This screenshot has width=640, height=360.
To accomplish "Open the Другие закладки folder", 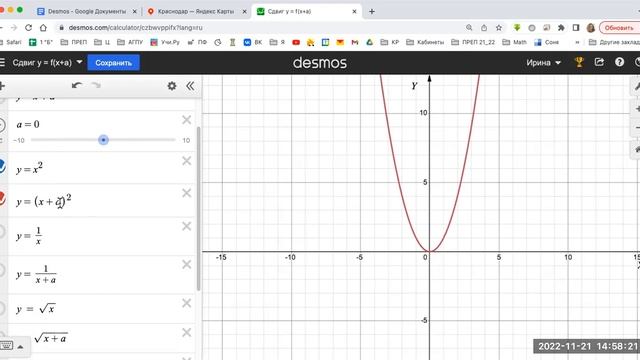I will tap(614, 42).
